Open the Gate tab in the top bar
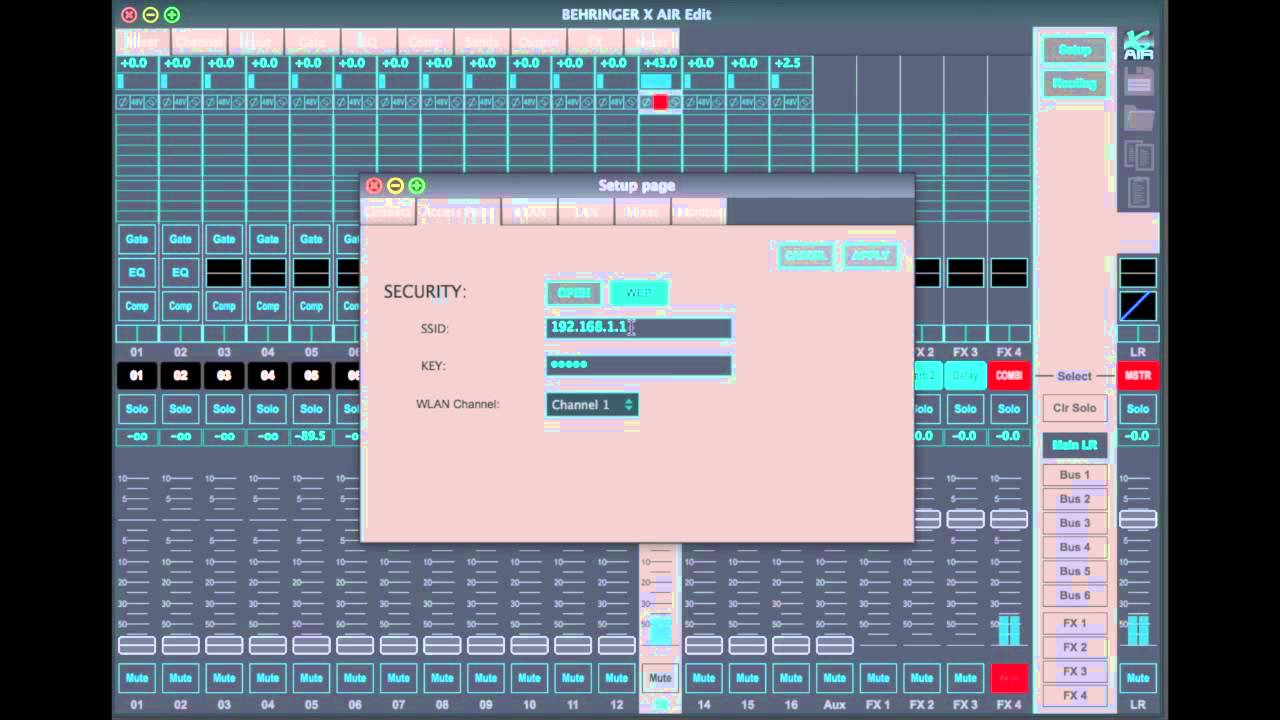1280x720 pixels. (312, 42)
